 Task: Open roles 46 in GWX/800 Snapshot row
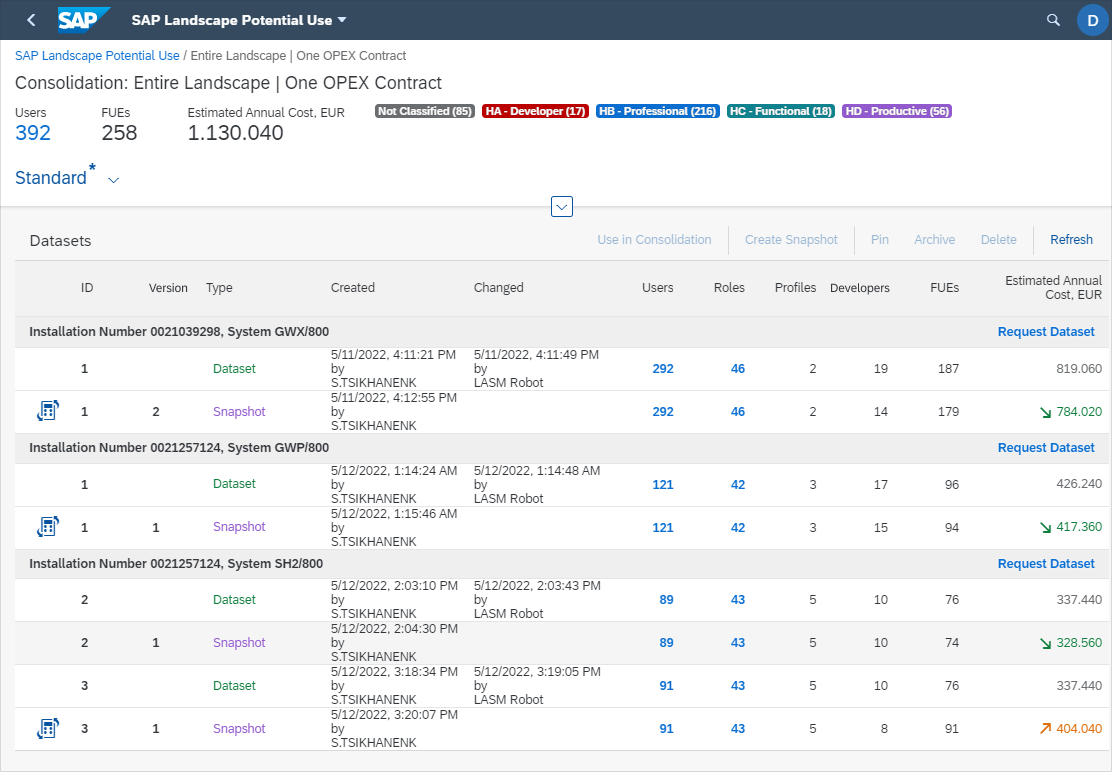pyautogui.click(x=738, y=412)
